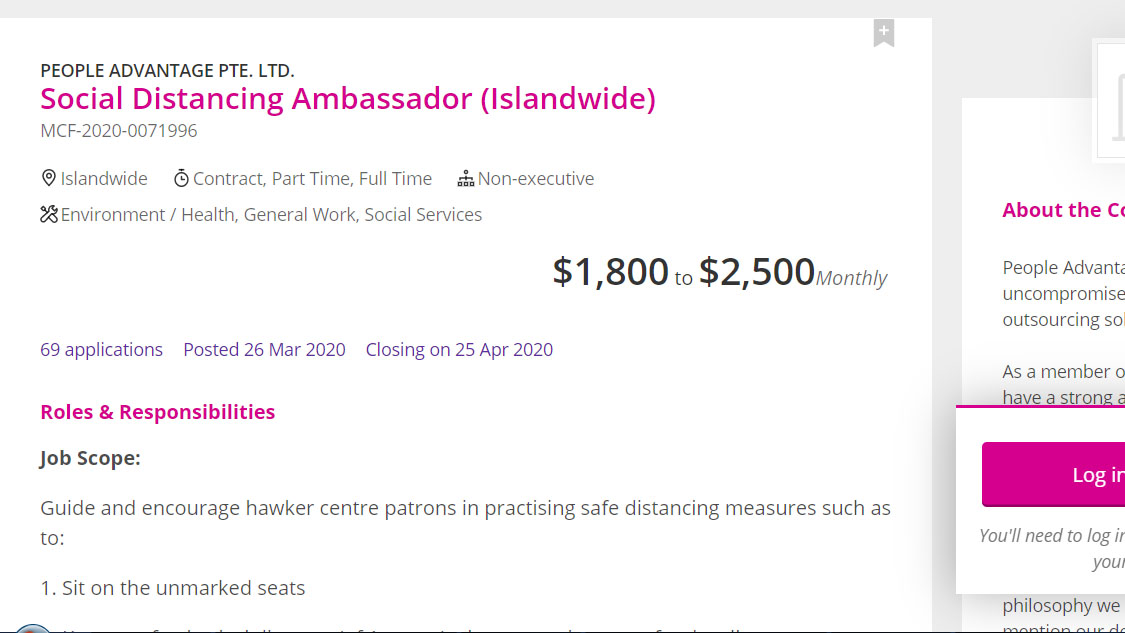Click the job title Social Distancing Ambassador (Islandwide)
The width and height of the screenshot is (1125, 633).
pos(347,98)
